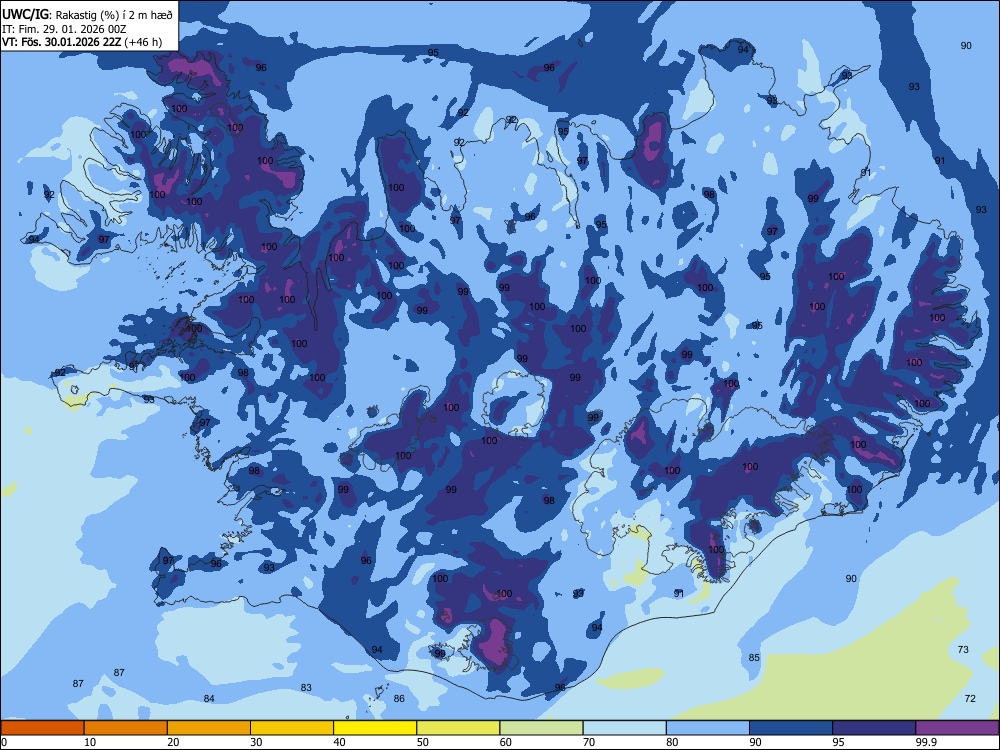Select the indigo 95–99.9 legend swatch

[874, 728]
